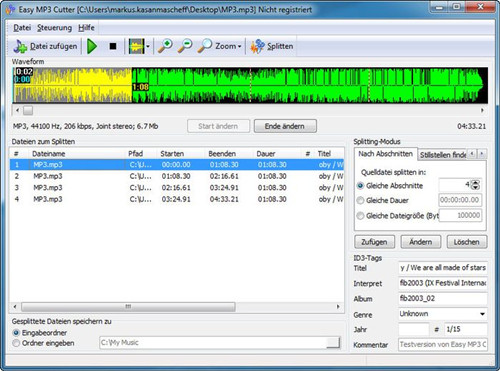Zoom in with the plus magnifier icon
The image size is (500, 371).
coord(165,46)
